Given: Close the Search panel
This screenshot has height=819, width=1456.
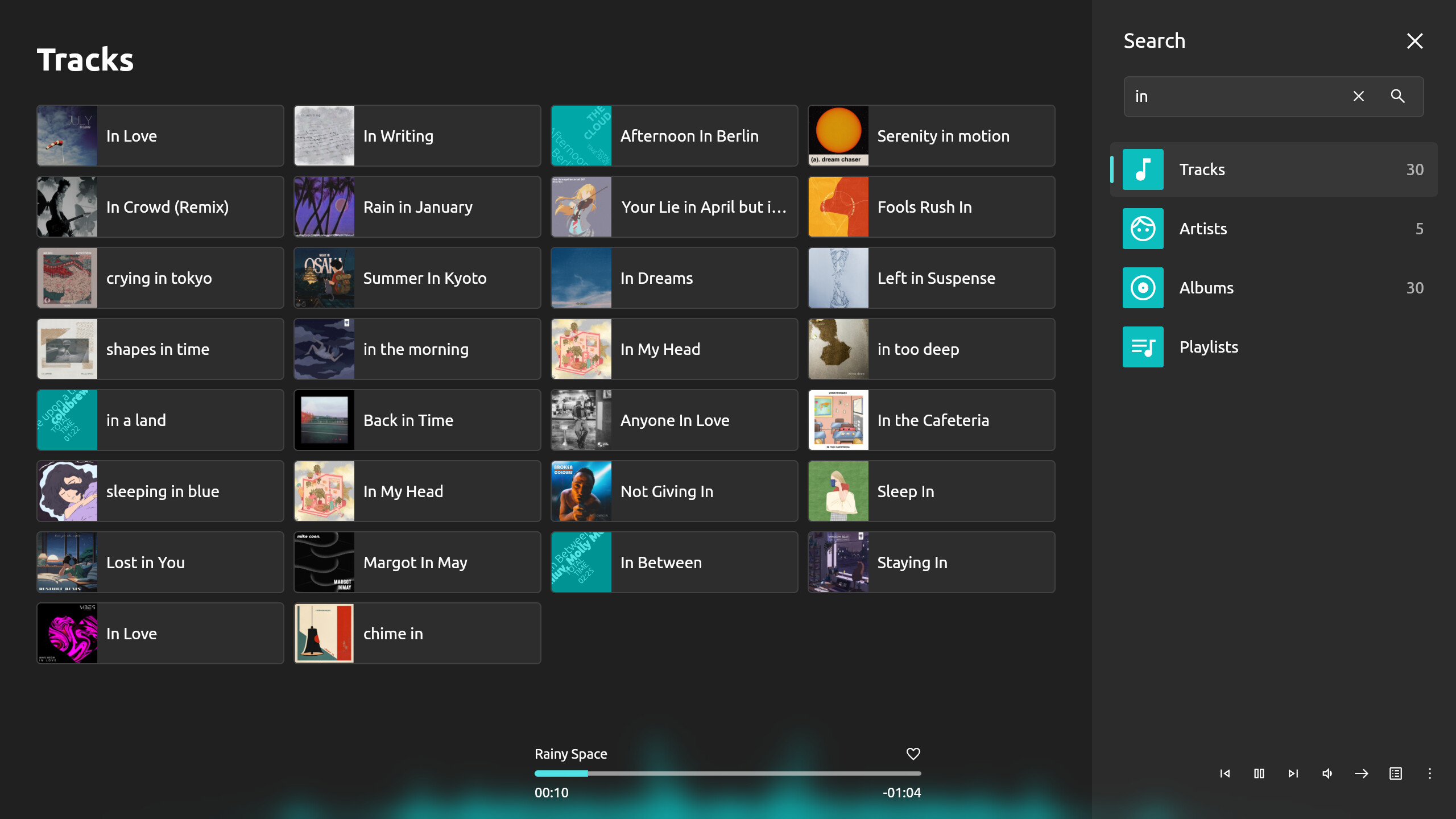Looking at the screenshot, I should (1414, 40).
